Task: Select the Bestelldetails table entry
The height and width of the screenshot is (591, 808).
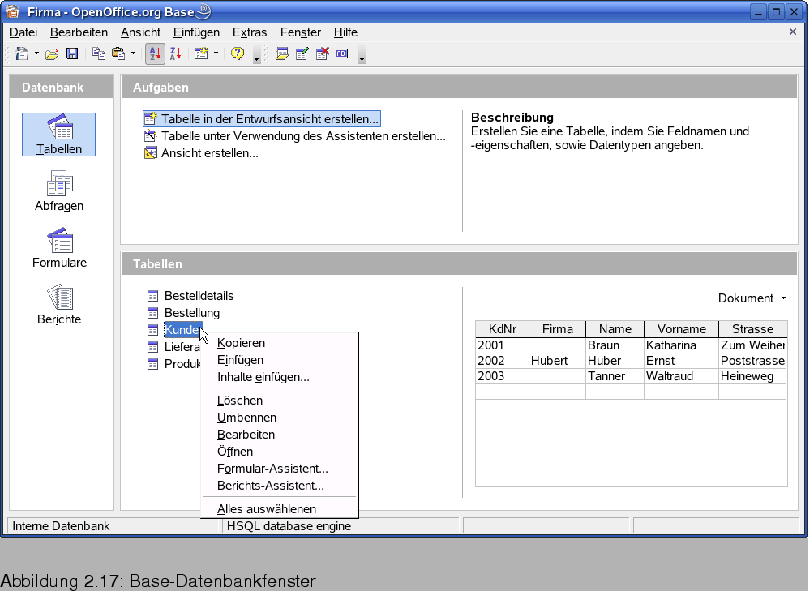Action: 202,296
